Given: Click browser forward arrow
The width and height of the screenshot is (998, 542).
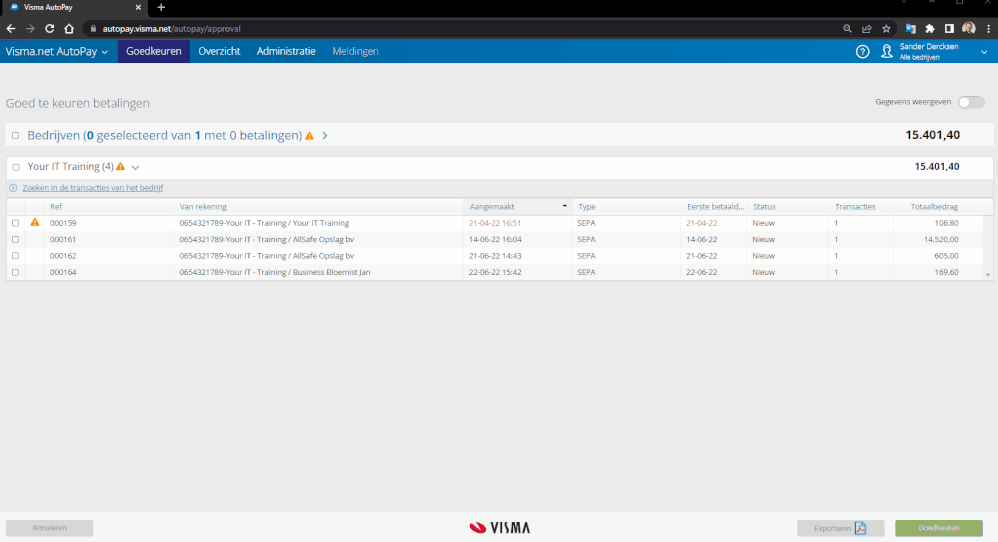Looking at the screenshot, I should [x=30, y=29].
